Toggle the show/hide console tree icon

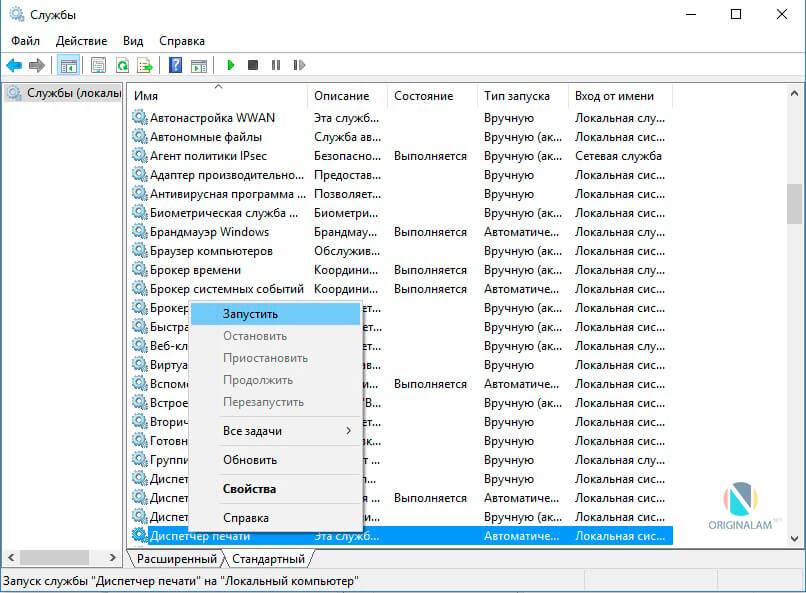pos(69,65)
